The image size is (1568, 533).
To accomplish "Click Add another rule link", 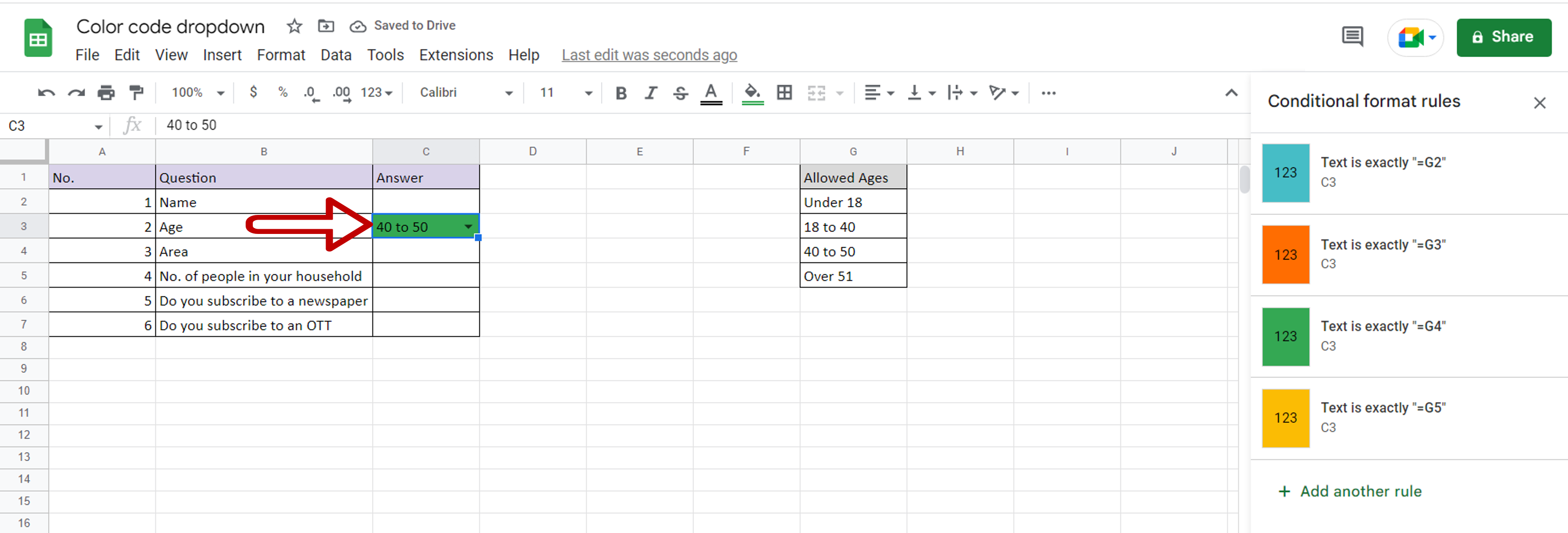I will click(1360, 492).
